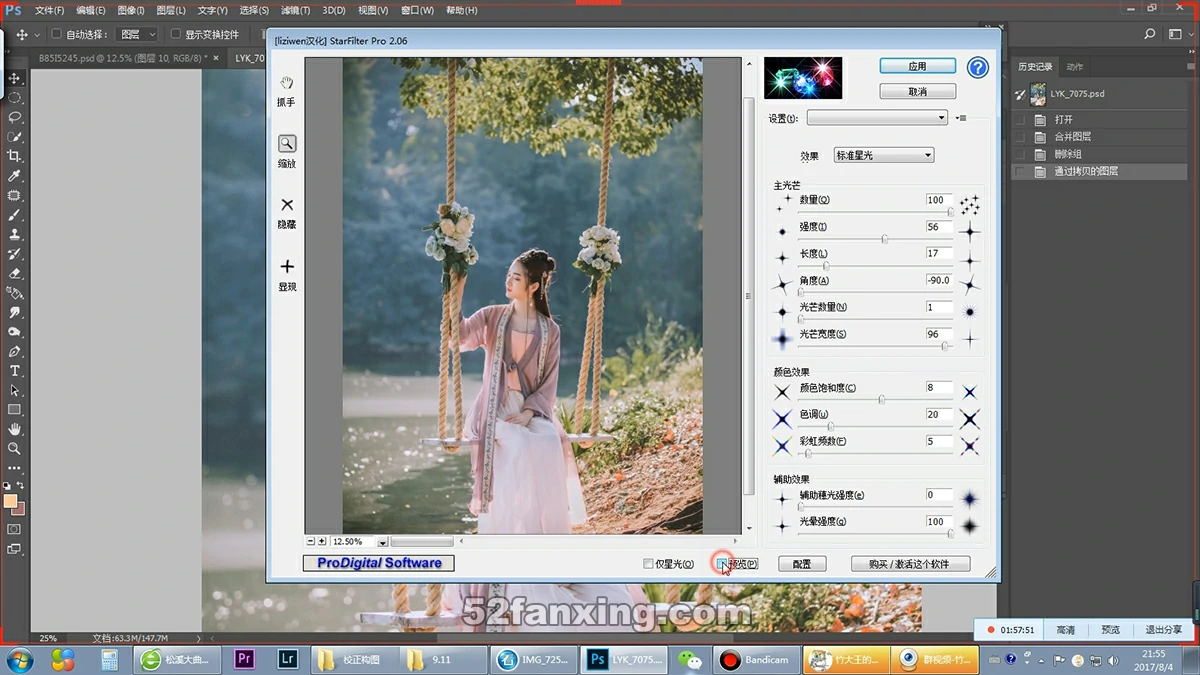Select the Lasso tool in Photoshop toolbar
The width and height of the screenshot is (1200, 675).
14,117
